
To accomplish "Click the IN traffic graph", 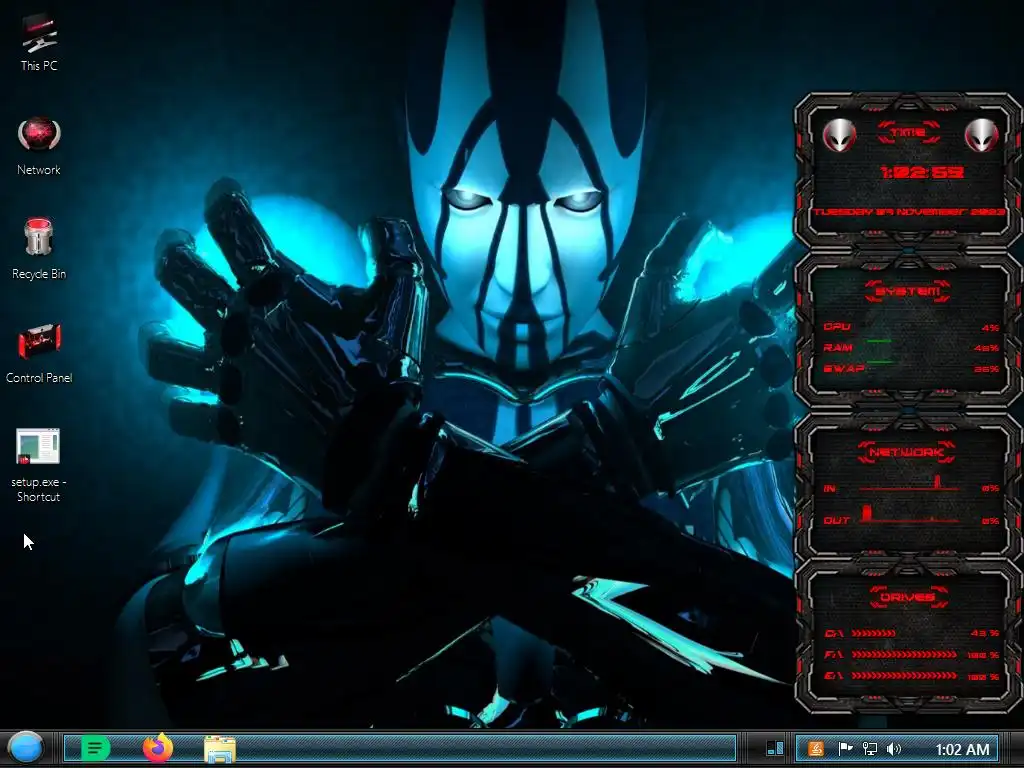I will pyautogui.click(x=908, y=483).
